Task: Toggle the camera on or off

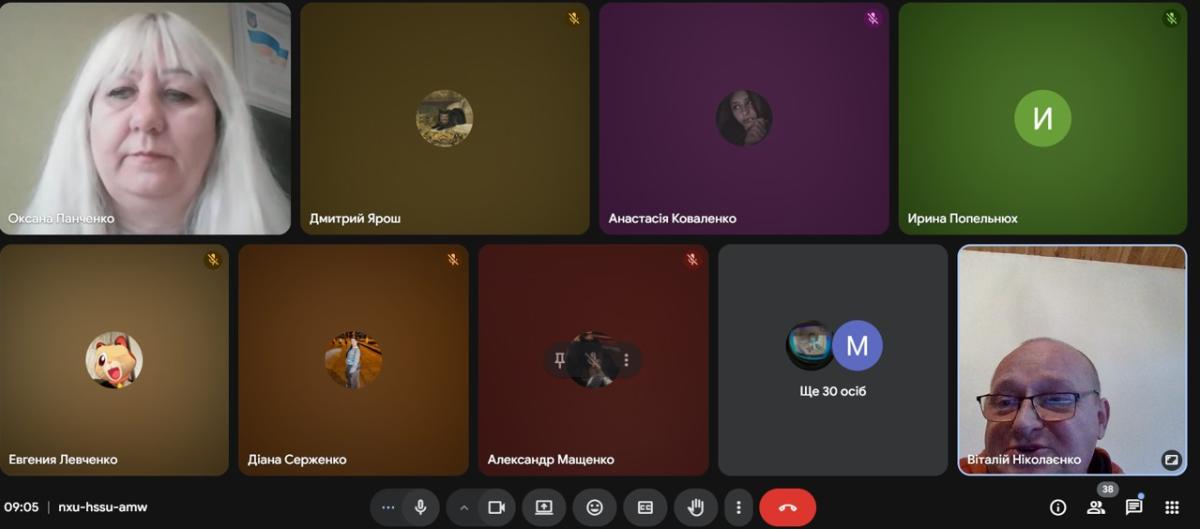Action: [496, 507]
